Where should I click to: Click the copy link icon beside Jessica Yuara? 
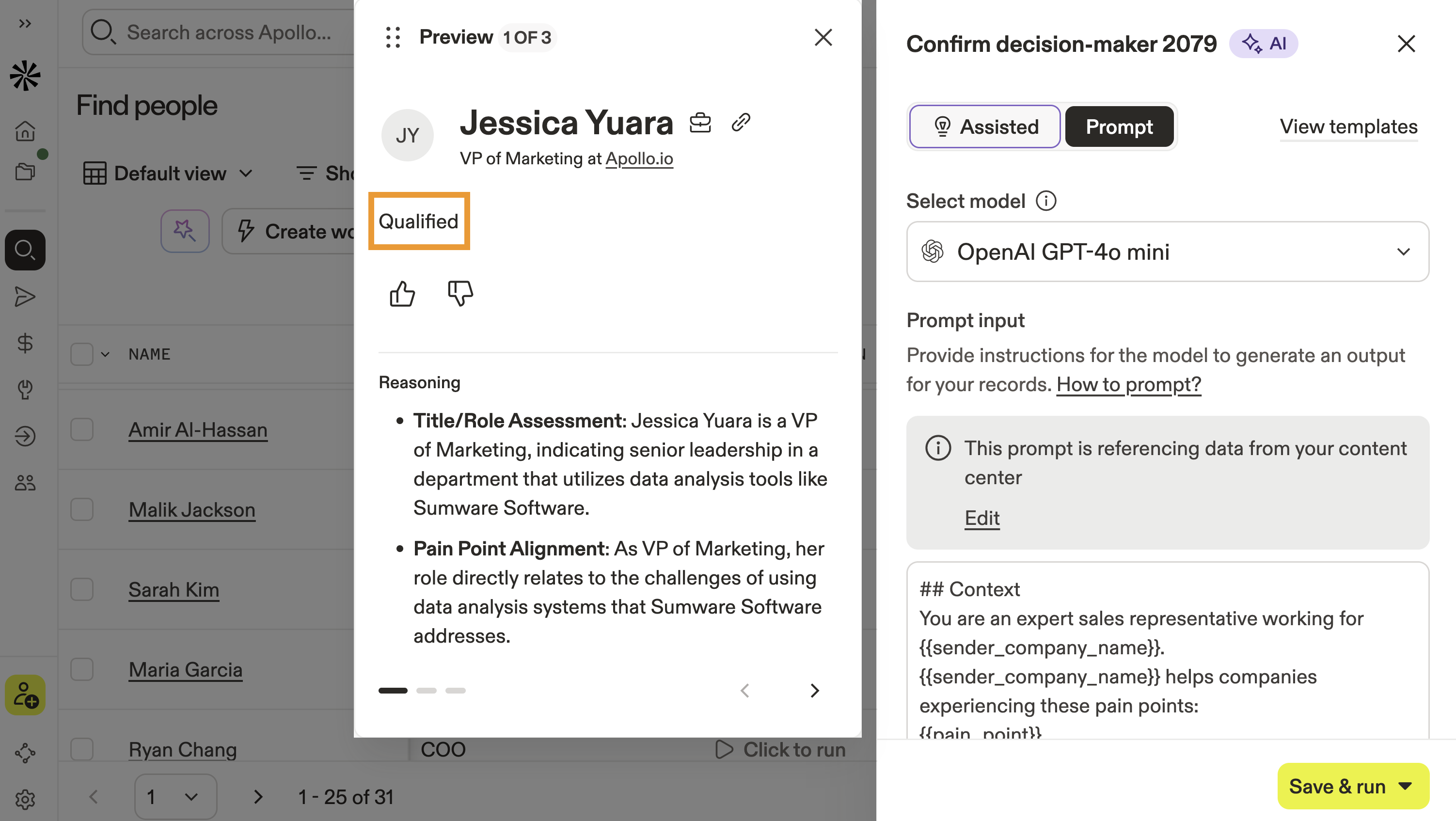pos(741,122)
